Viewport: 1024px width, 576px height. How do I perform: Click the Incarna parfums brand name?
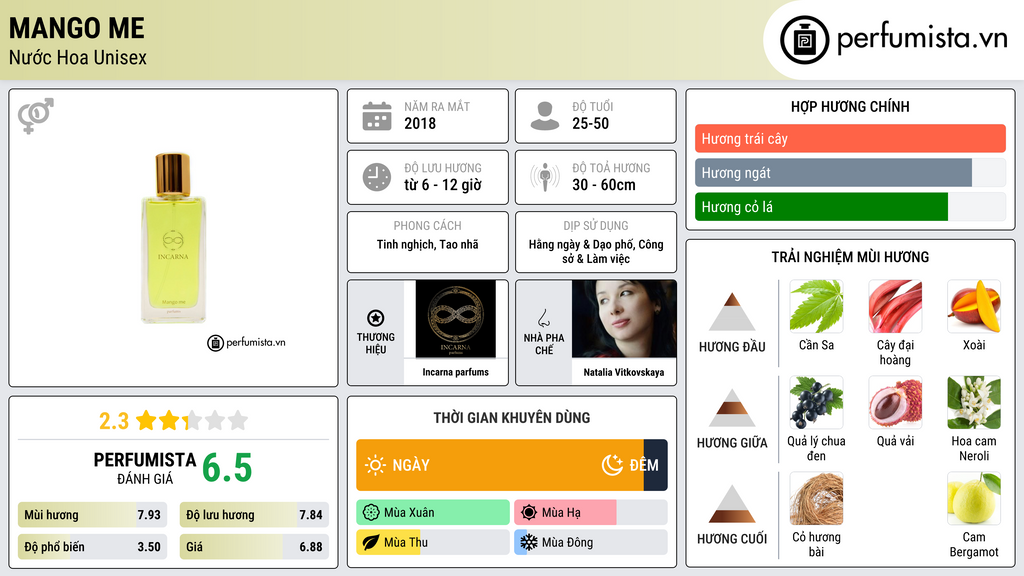(x=455, y=372)
